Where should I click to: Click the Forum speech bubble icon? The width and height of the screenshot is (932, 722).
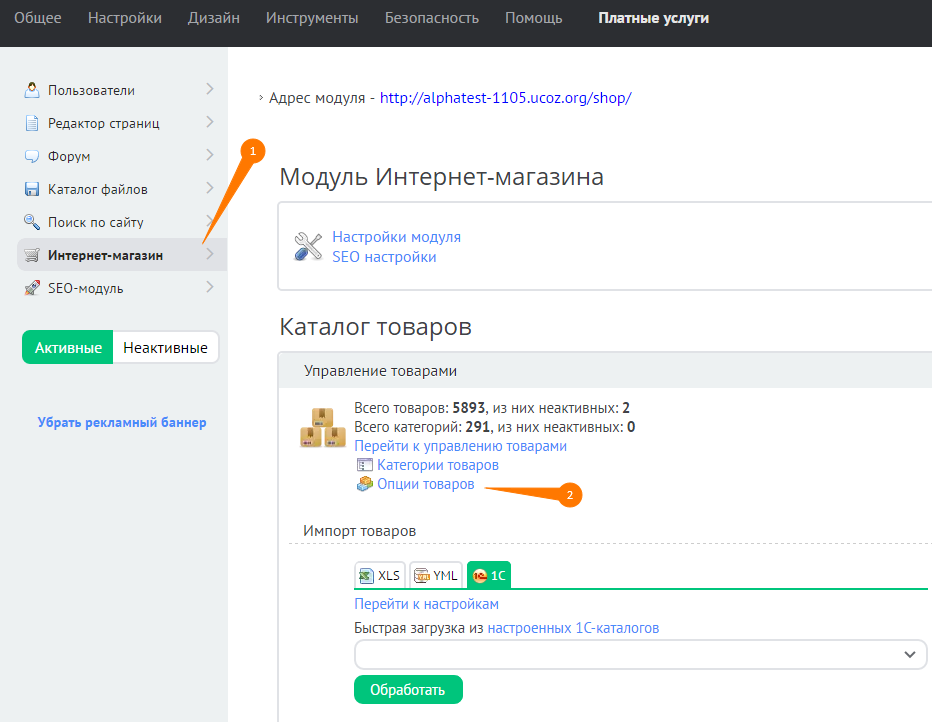[32, 156]
